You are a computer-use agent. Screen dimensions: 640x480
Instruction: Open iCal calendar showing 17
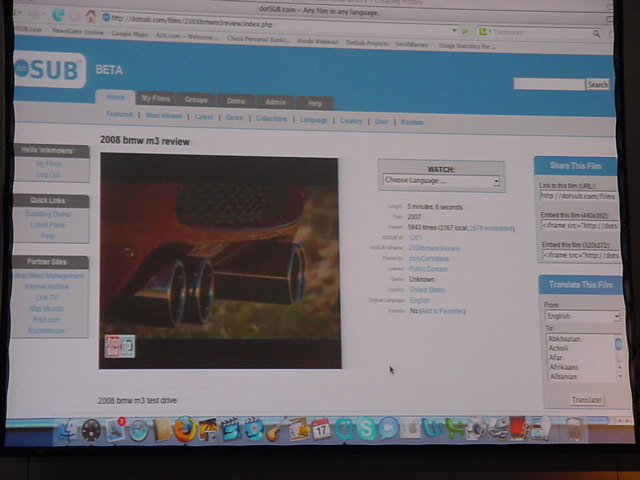coord(321,429)
